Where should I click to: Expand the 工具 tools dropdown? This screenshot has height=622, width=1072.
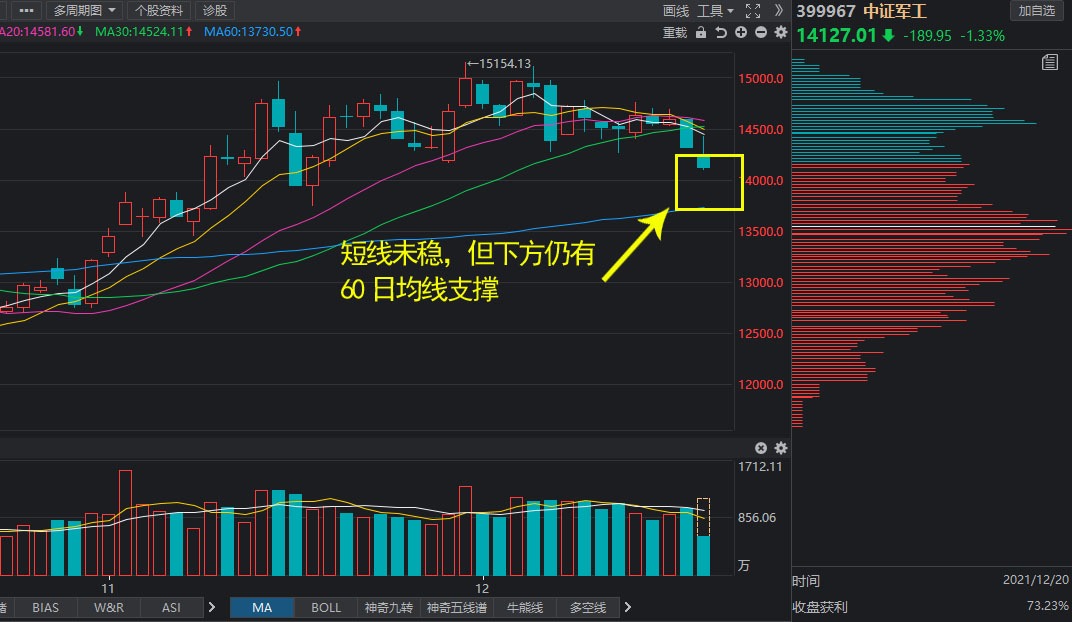715,11
